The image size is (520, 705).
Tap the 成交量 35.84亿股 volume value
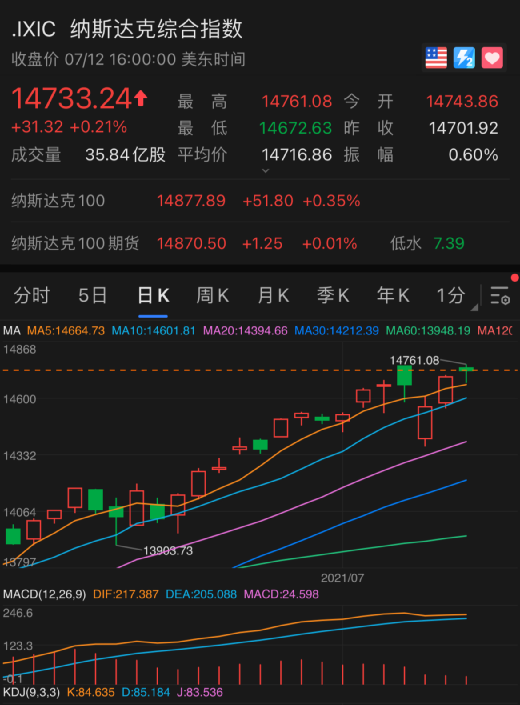[x=125, y=155]
